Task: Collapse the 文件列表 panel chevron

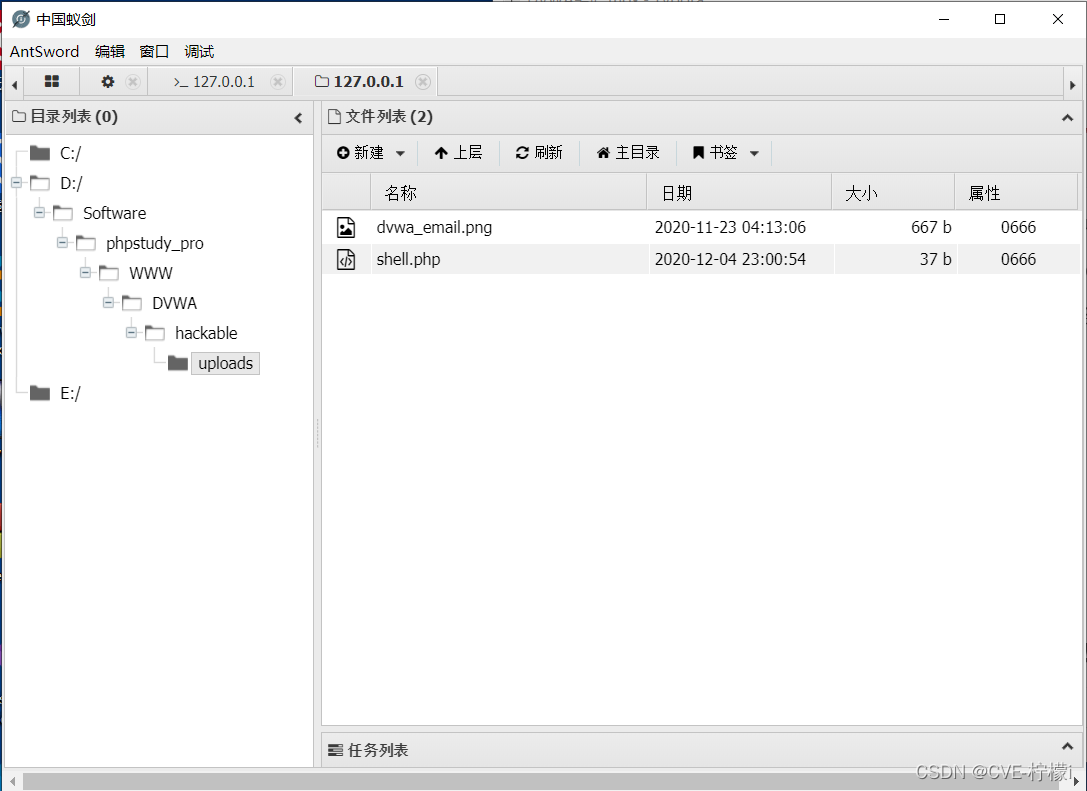Action: [1068, 118]
